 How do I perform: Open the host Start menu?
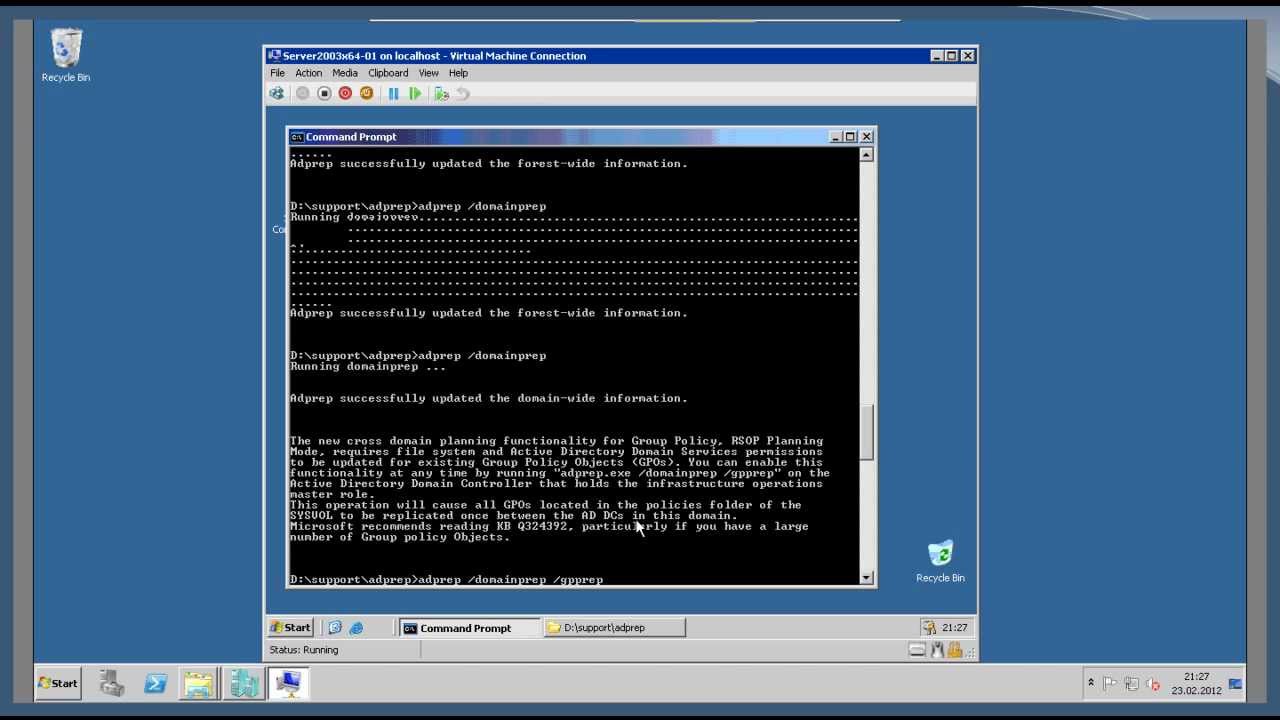point(58,683)
